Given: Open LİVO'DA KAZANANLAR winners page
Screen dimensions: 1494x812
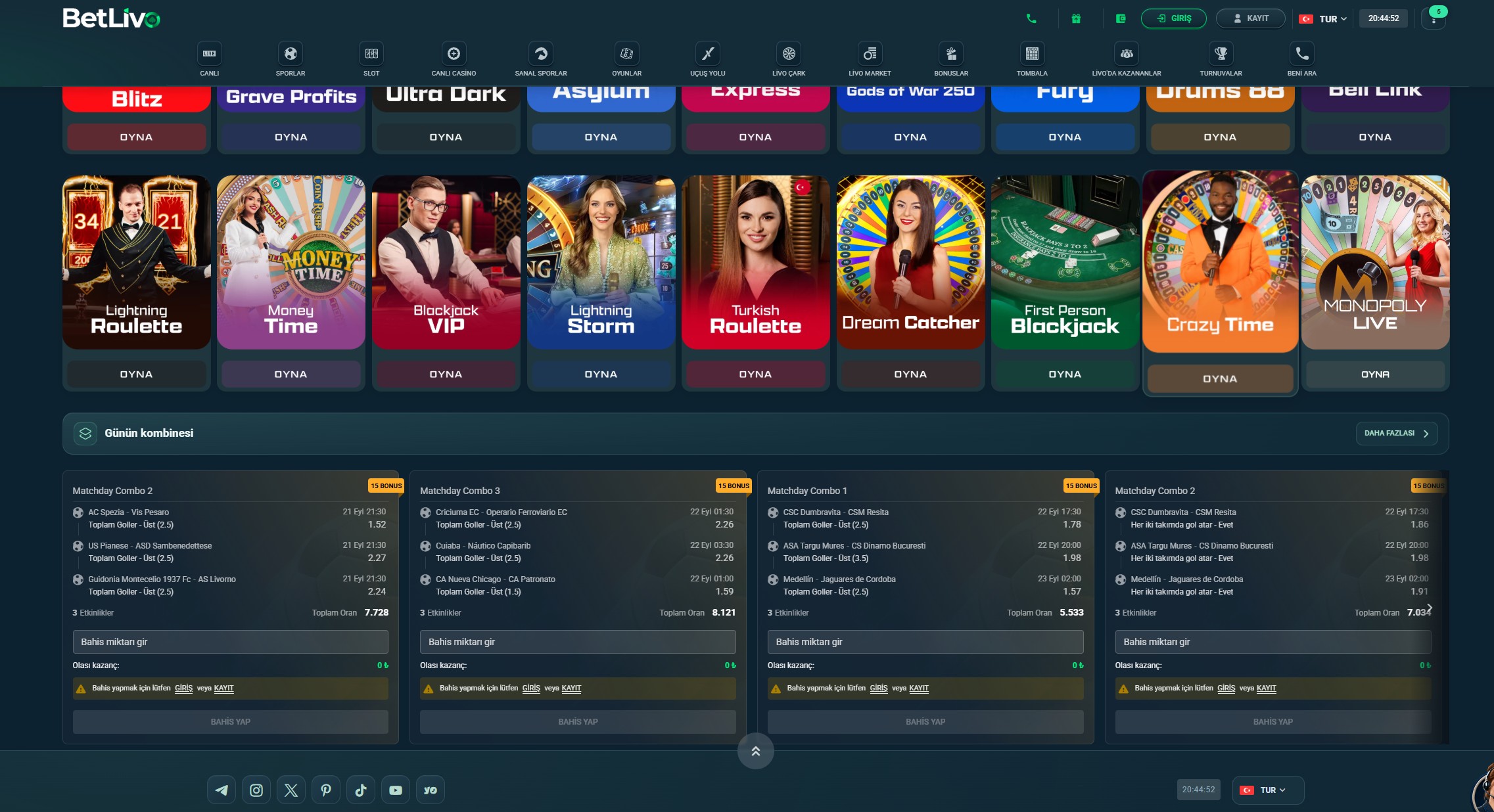Looking at the screenshot, I should click(x=1127, y=60).
